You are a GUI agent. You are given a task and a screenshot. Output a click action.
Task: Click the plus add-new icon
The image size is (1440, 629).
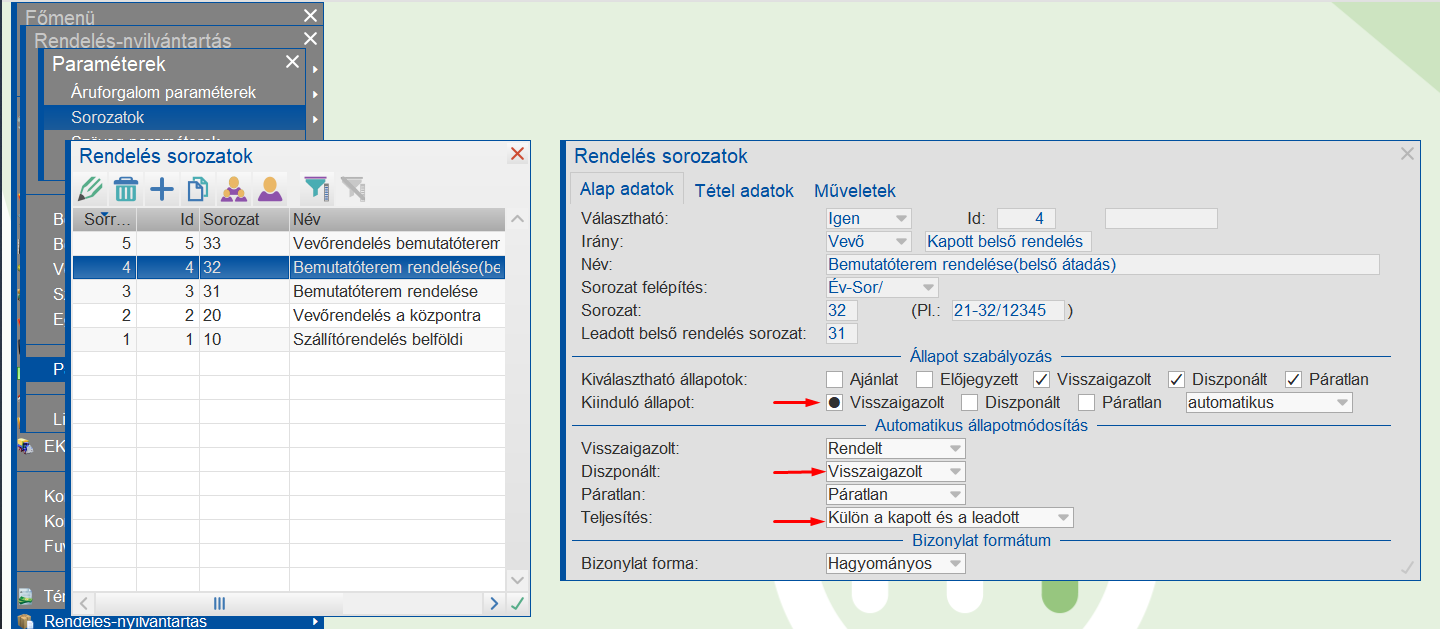162,188
